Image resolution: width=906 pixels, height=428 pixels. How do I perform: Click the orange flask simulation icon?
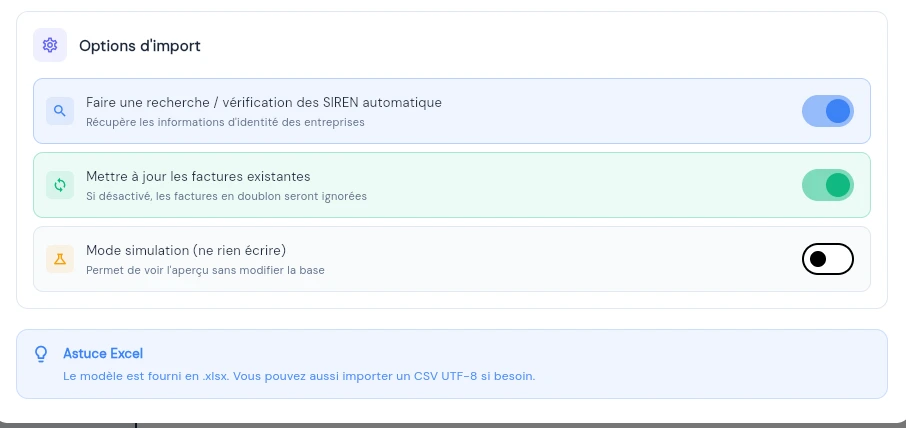60,259
